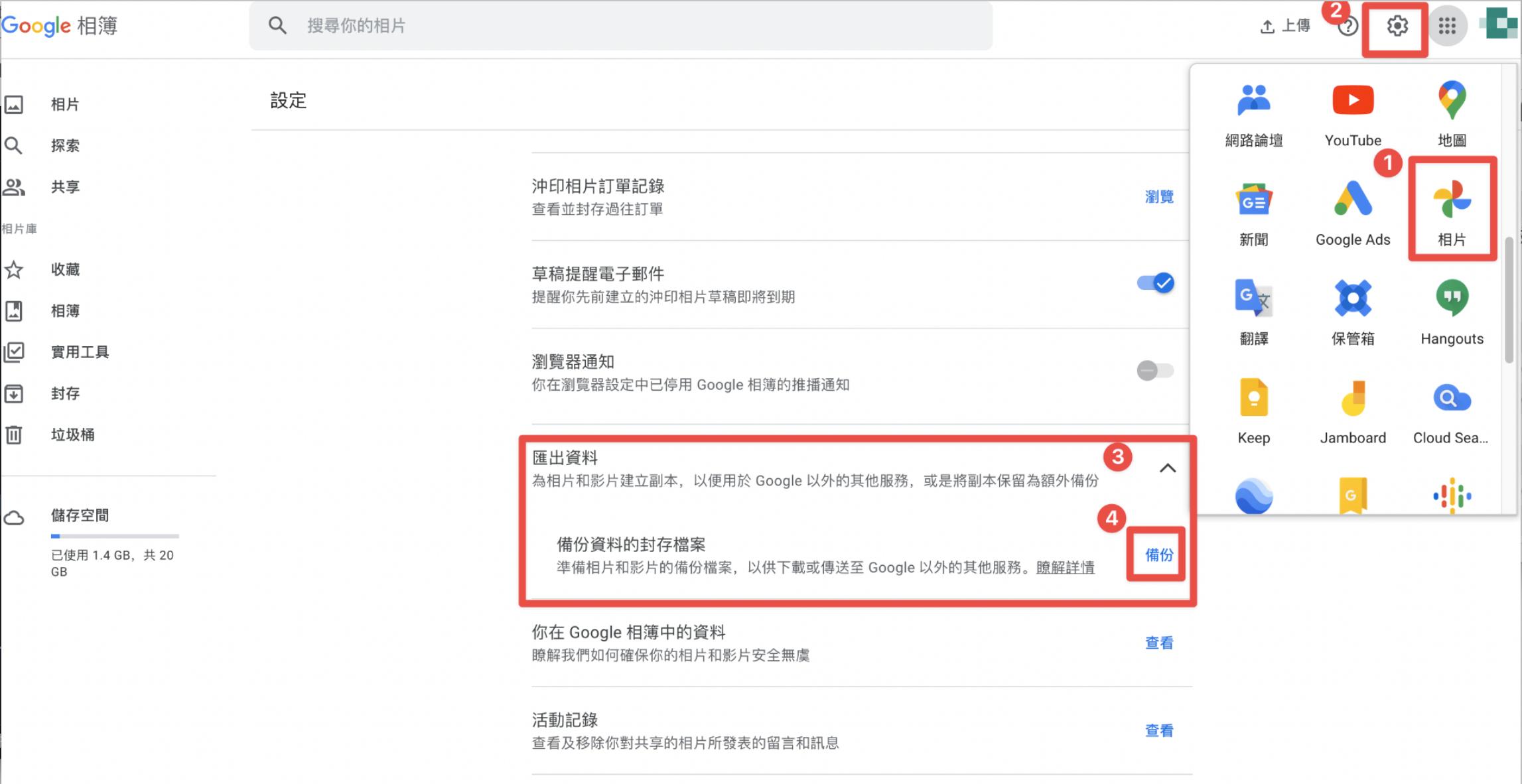Open the Google apps grid launcher
Viewport: 1522px width, 784px height.
1447,27
